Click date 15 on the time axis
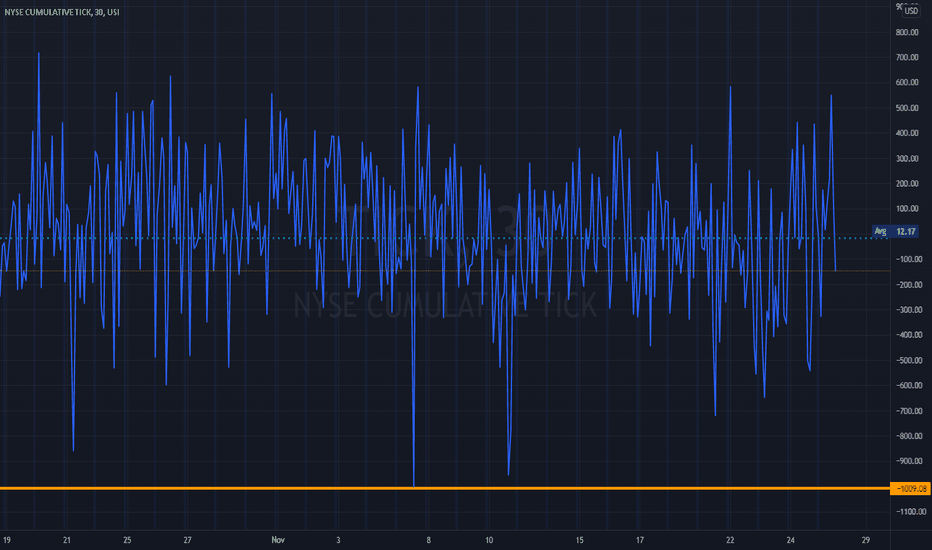Image resolution: width=932 pixels, height=550 pixels. tap(579, 540)
